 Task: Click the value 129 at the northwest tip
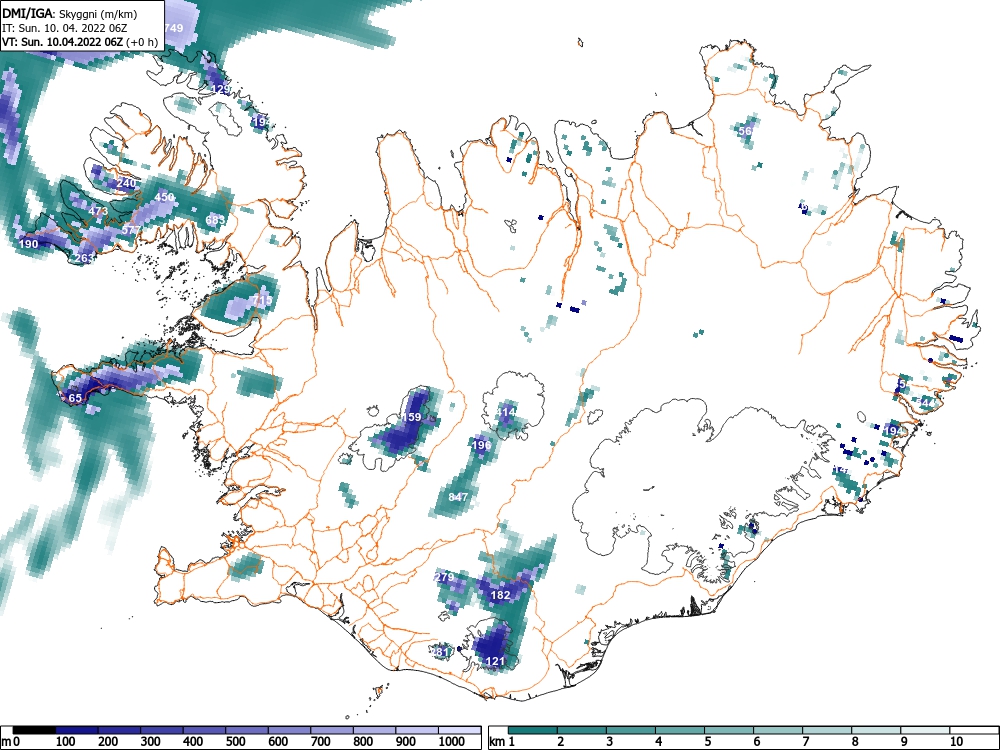[x=220, y=89]
